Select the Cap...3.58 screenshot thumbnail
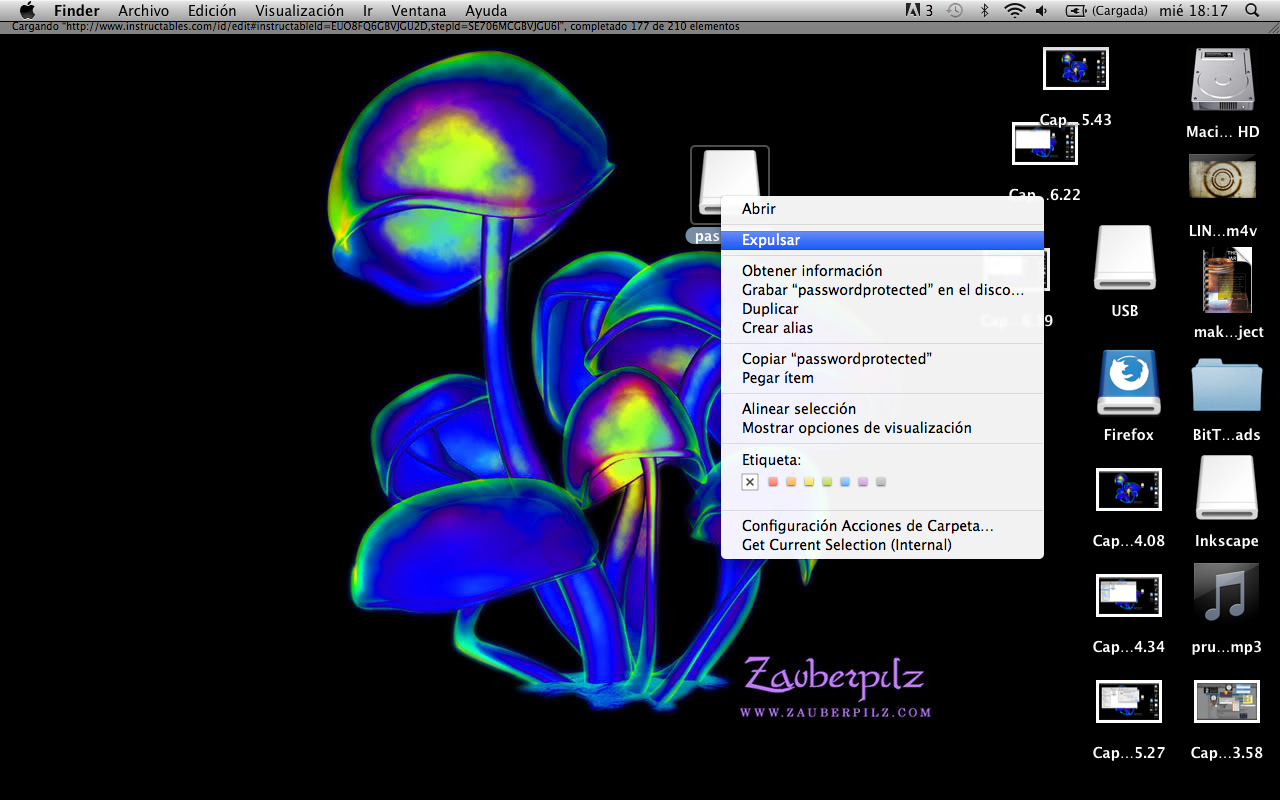 [x=1226, y=701]
